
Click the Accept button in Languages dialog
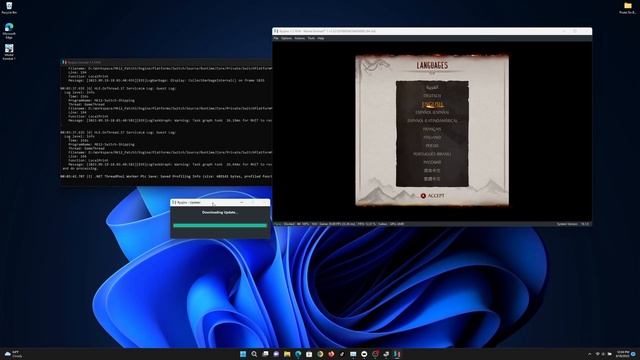(x=432, y=196)
